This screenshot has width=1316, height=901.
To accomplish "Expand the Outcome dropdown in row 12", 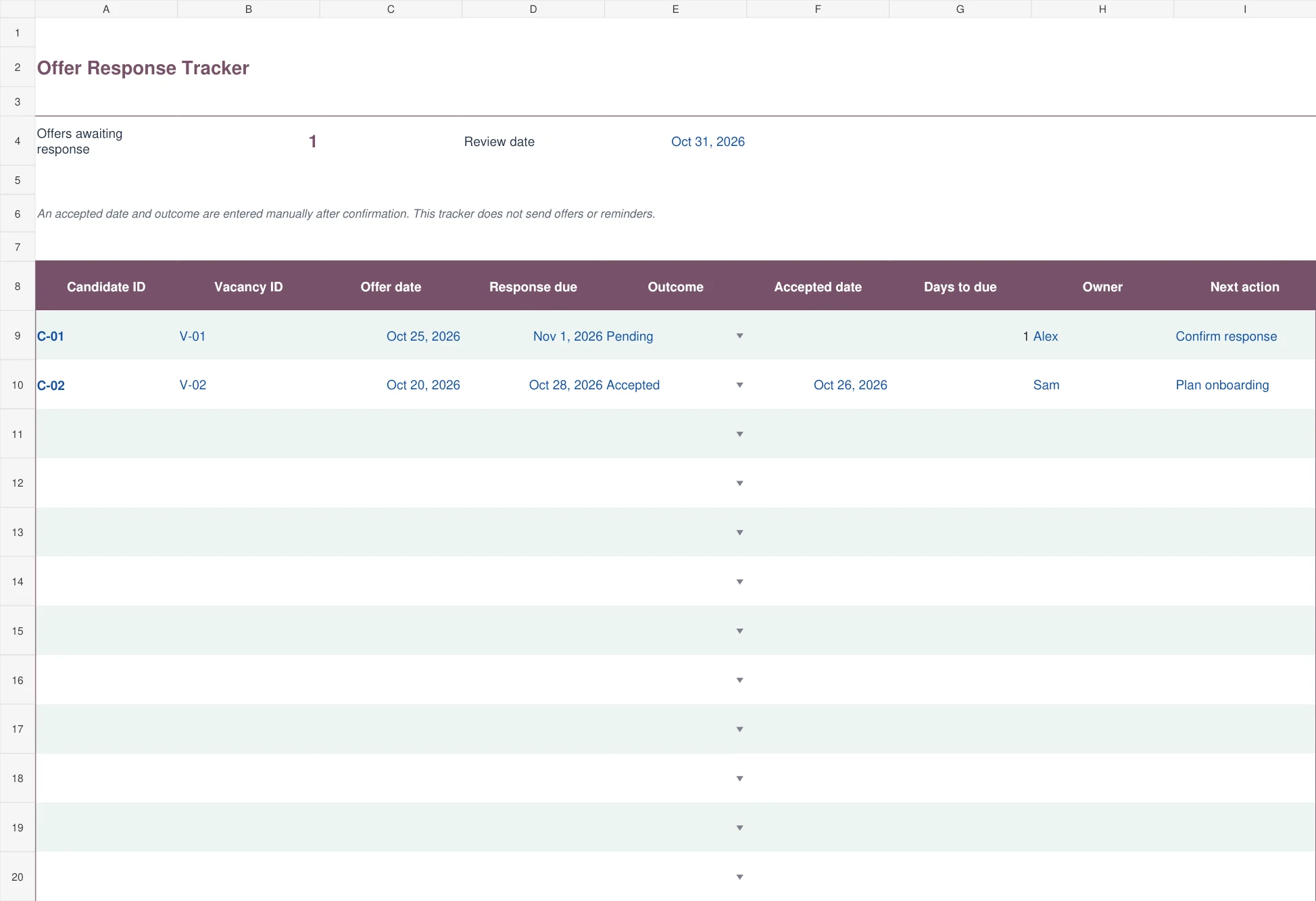I will 739,483.
